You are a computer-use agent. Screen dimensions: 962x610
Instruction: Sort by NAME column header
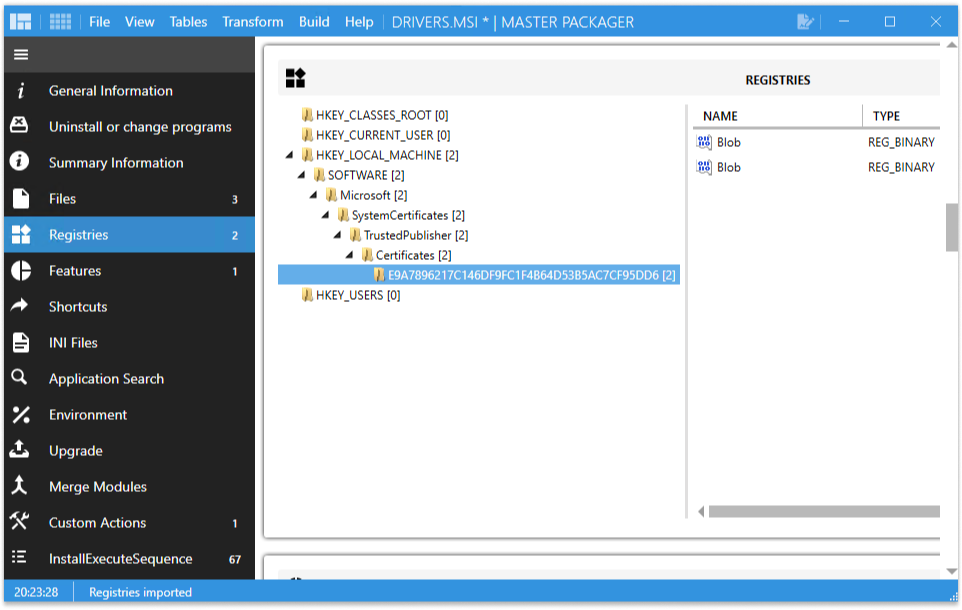[777, 116]
